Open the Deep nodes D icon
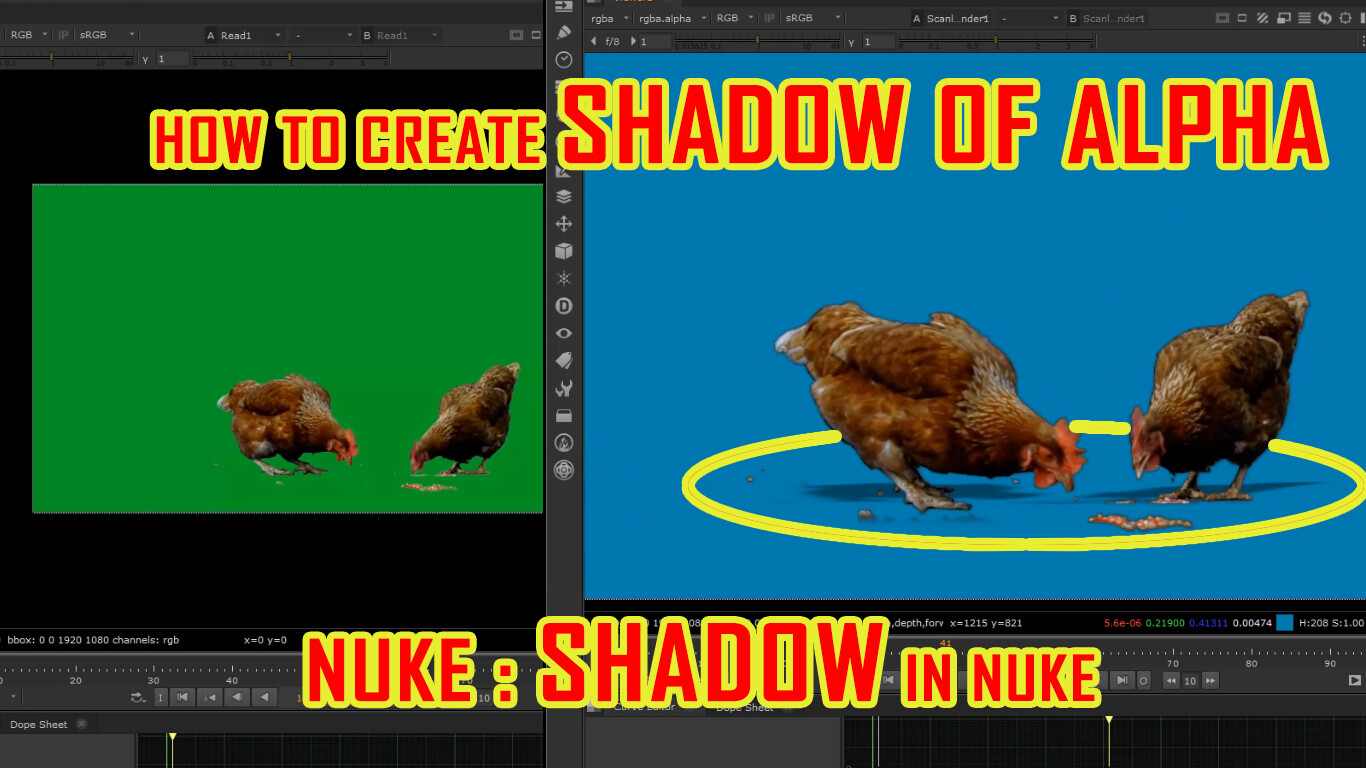Viewport: 1366px width, 768px height. (564, 305)
